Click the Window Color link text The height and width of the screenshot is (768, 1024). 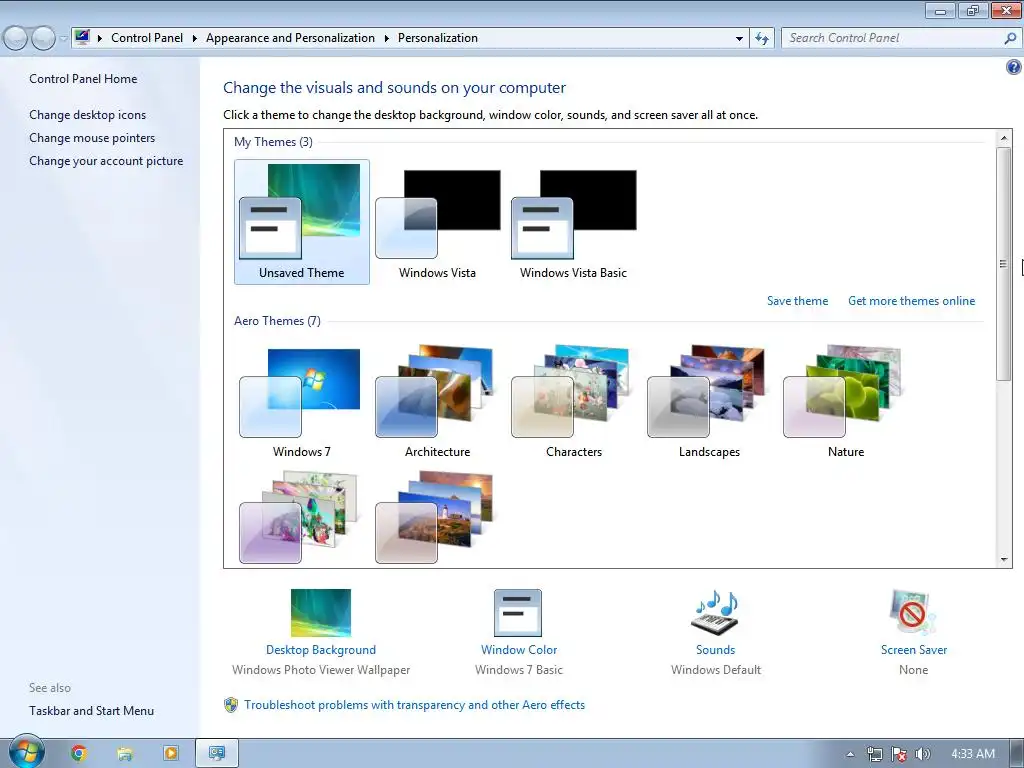click(519, 650)
